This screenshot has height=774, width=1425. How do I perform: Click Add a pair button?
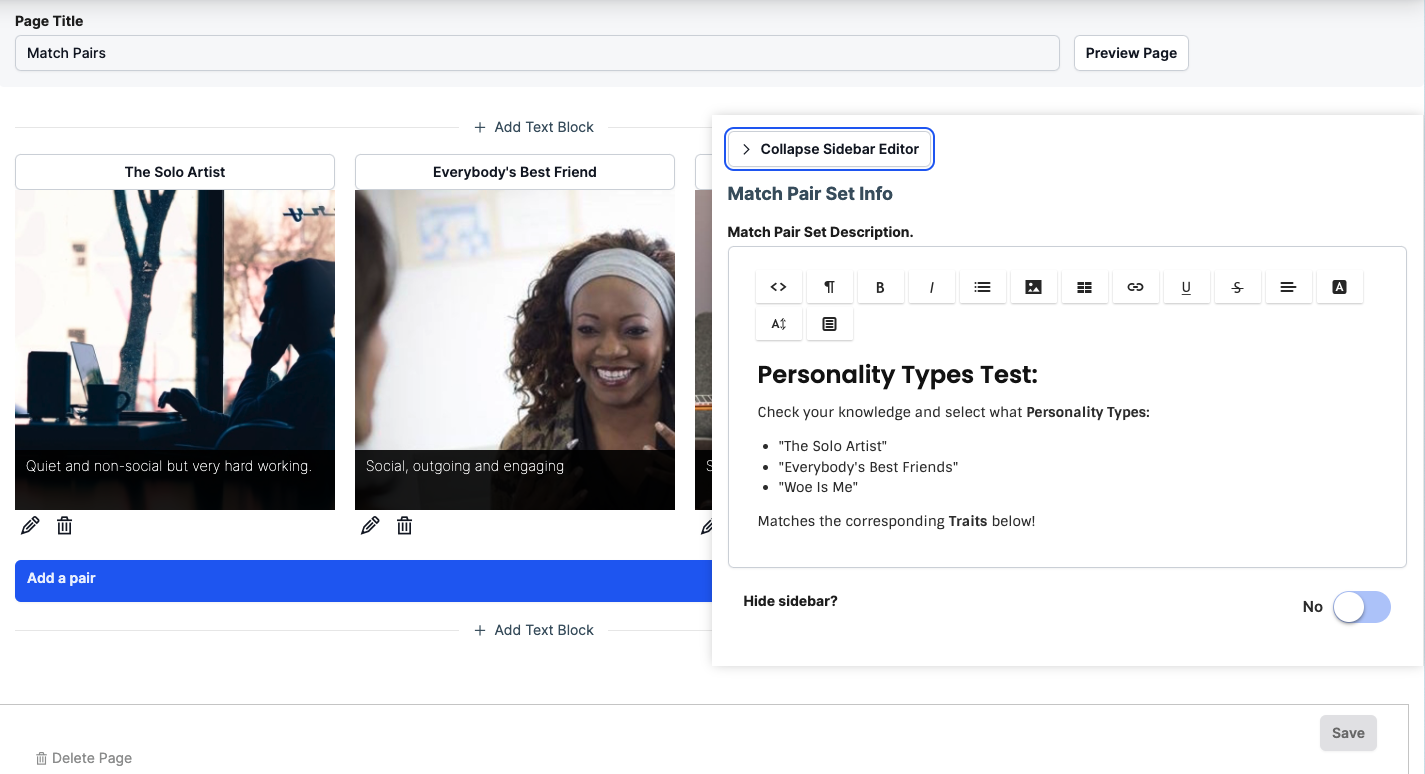click(x=364, y=581)
